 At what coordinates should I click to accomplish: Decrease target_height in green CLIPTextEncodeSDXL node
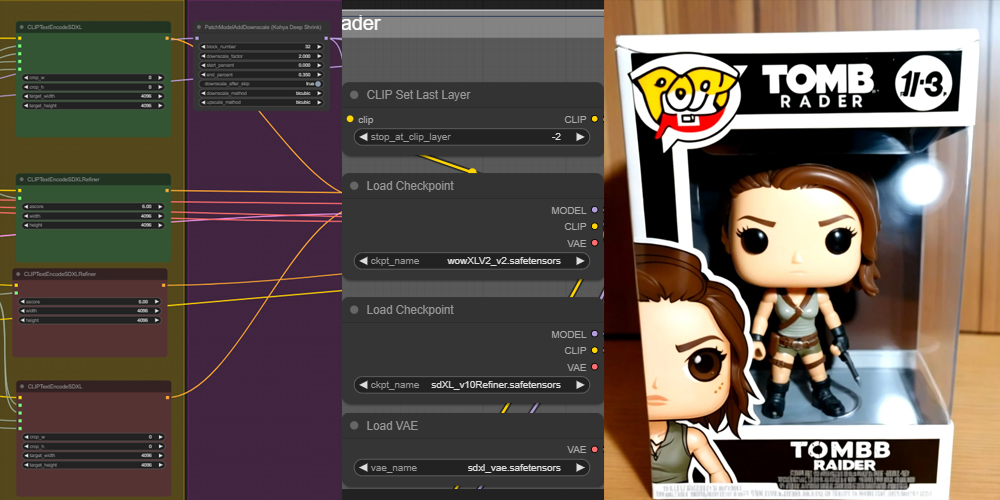(27, 105)
